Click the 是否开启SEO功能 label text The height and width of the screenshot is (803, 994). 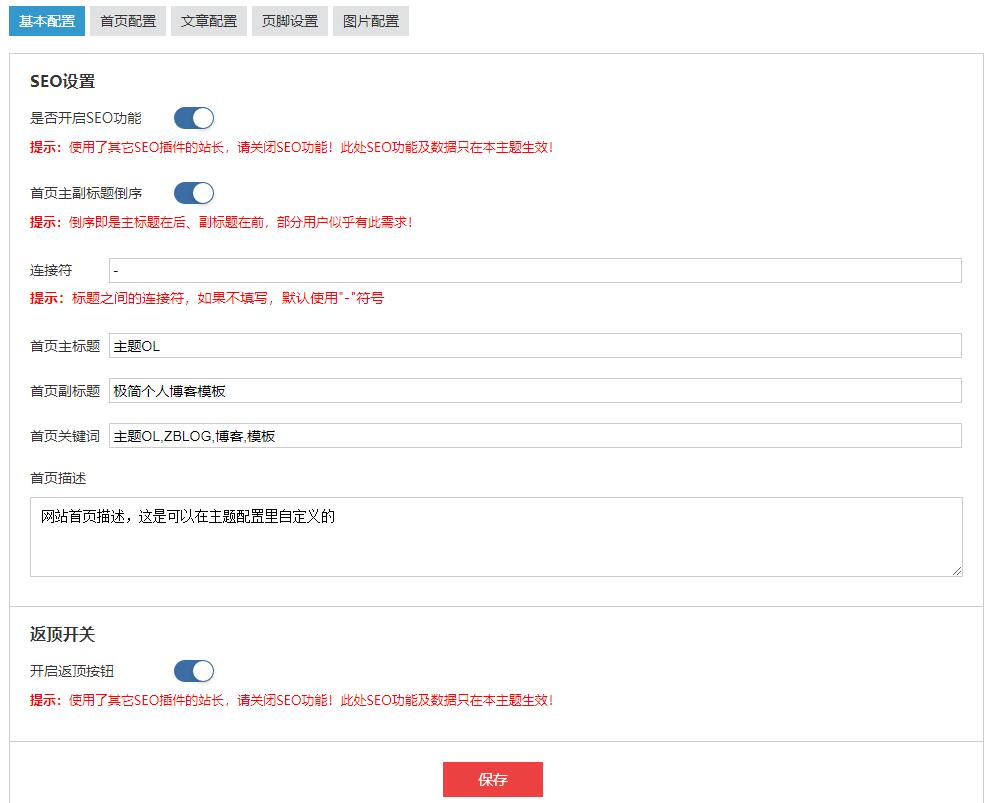click(86, 118)
